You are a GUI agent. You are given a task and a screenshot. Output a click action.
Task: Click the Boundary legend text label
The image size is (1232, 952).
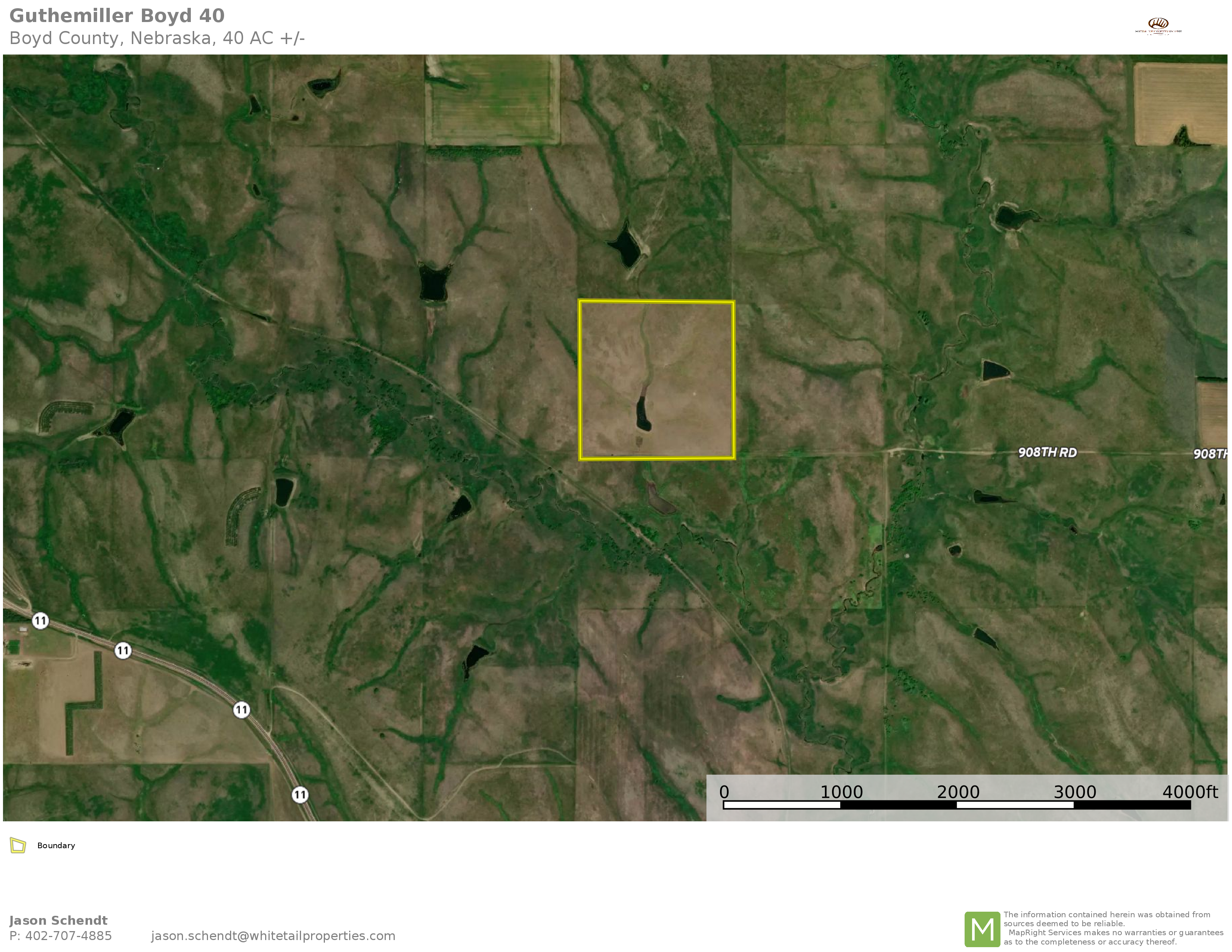click(x=56, y=845)
